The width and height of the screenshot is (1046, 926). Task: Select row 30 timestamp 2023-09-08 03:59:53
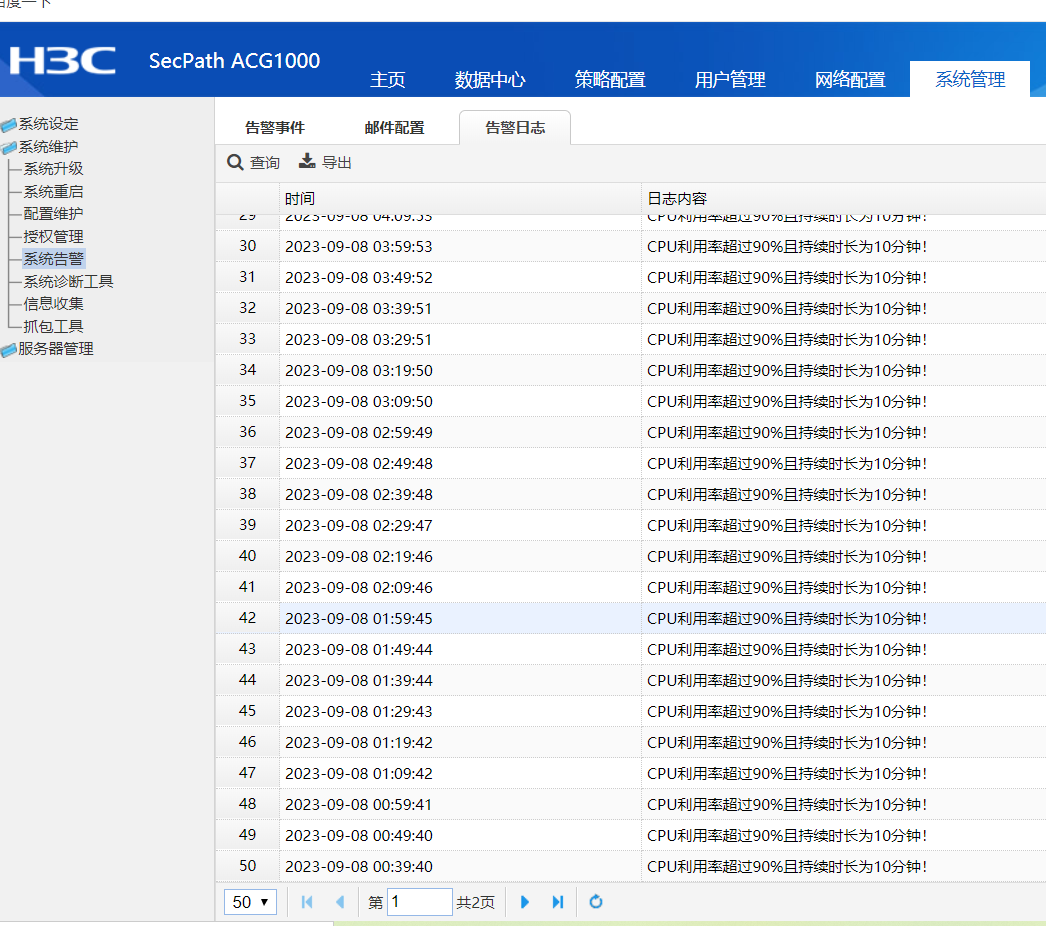click(359, 247)
